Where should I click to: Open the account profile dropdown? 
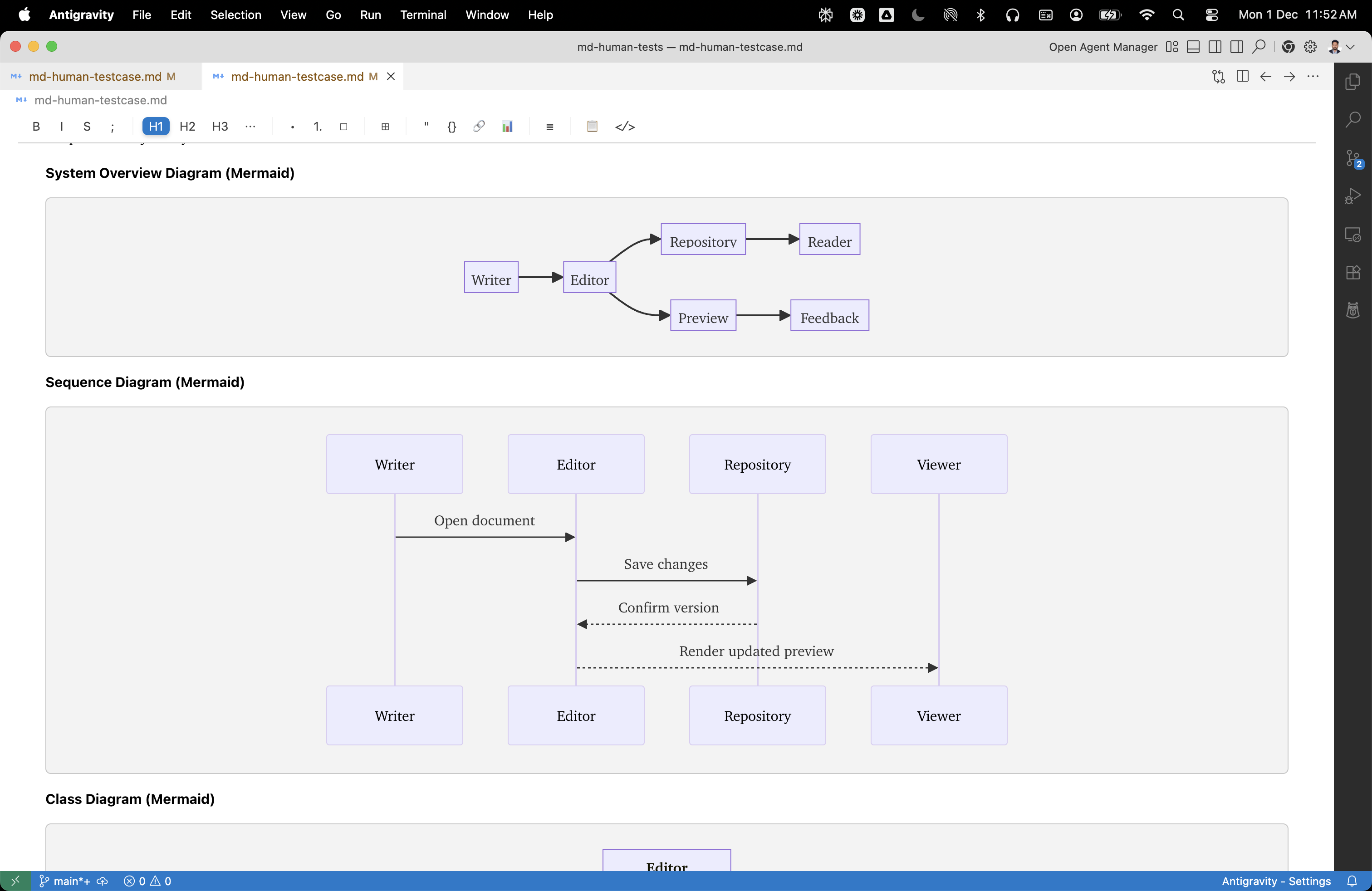[x=1341, y=47]
